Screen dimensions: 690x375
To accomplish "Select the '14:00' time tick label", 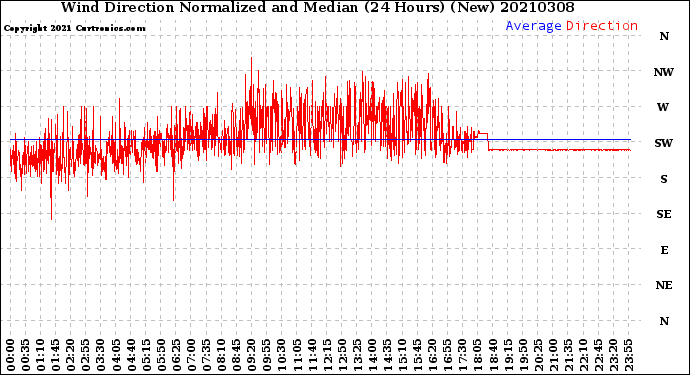I will point(372,355).
